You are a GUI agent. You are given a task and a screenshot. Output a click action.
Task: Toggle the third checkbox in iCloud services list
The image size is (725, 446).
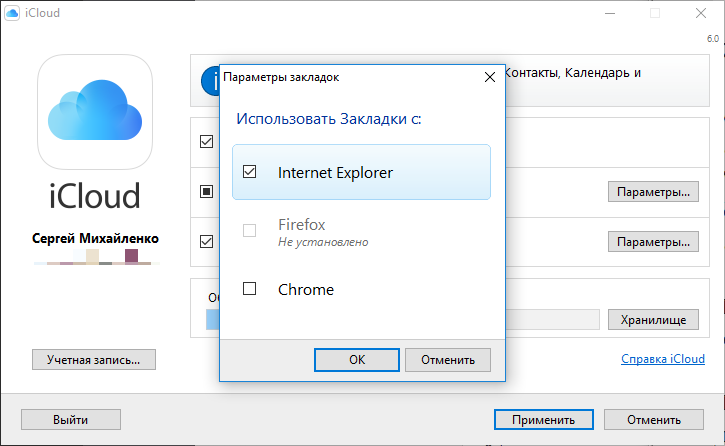click(x=206, y=241)
